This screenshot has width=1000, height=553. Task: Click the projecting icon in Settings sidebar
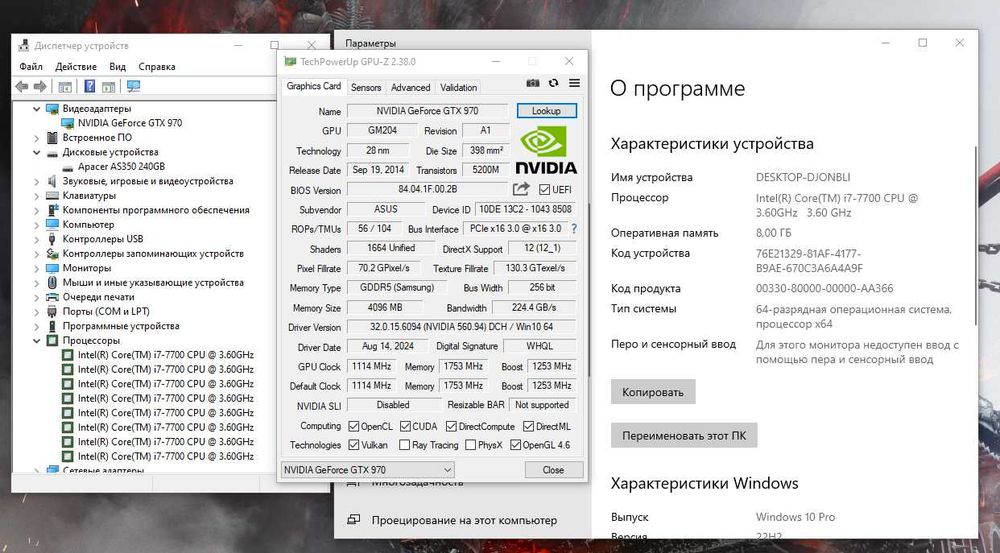click(353, 520)
